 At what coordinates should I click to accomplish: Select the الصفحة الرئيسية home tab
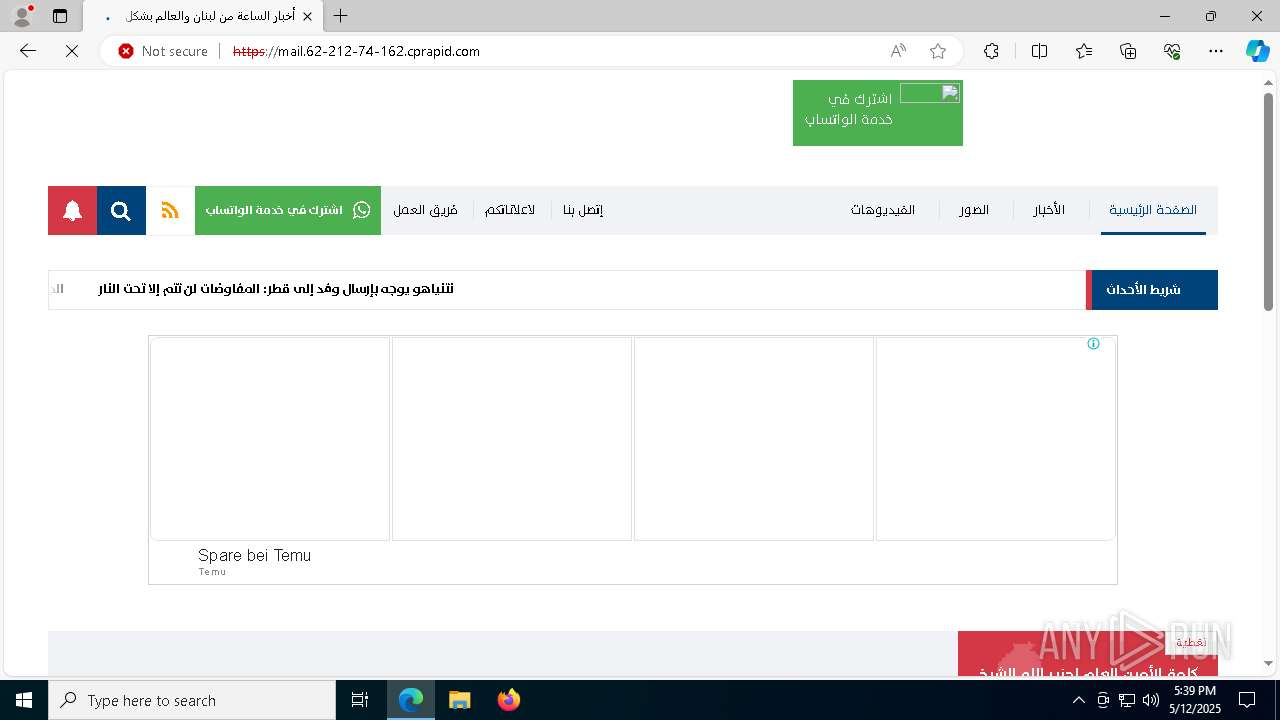(x=1153, y=210)
